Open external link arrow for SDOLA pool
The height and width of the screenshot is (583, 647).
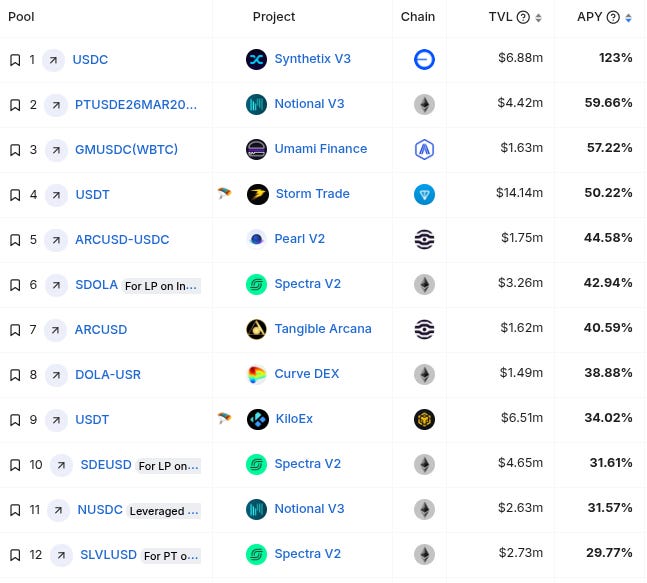(56, 285)
